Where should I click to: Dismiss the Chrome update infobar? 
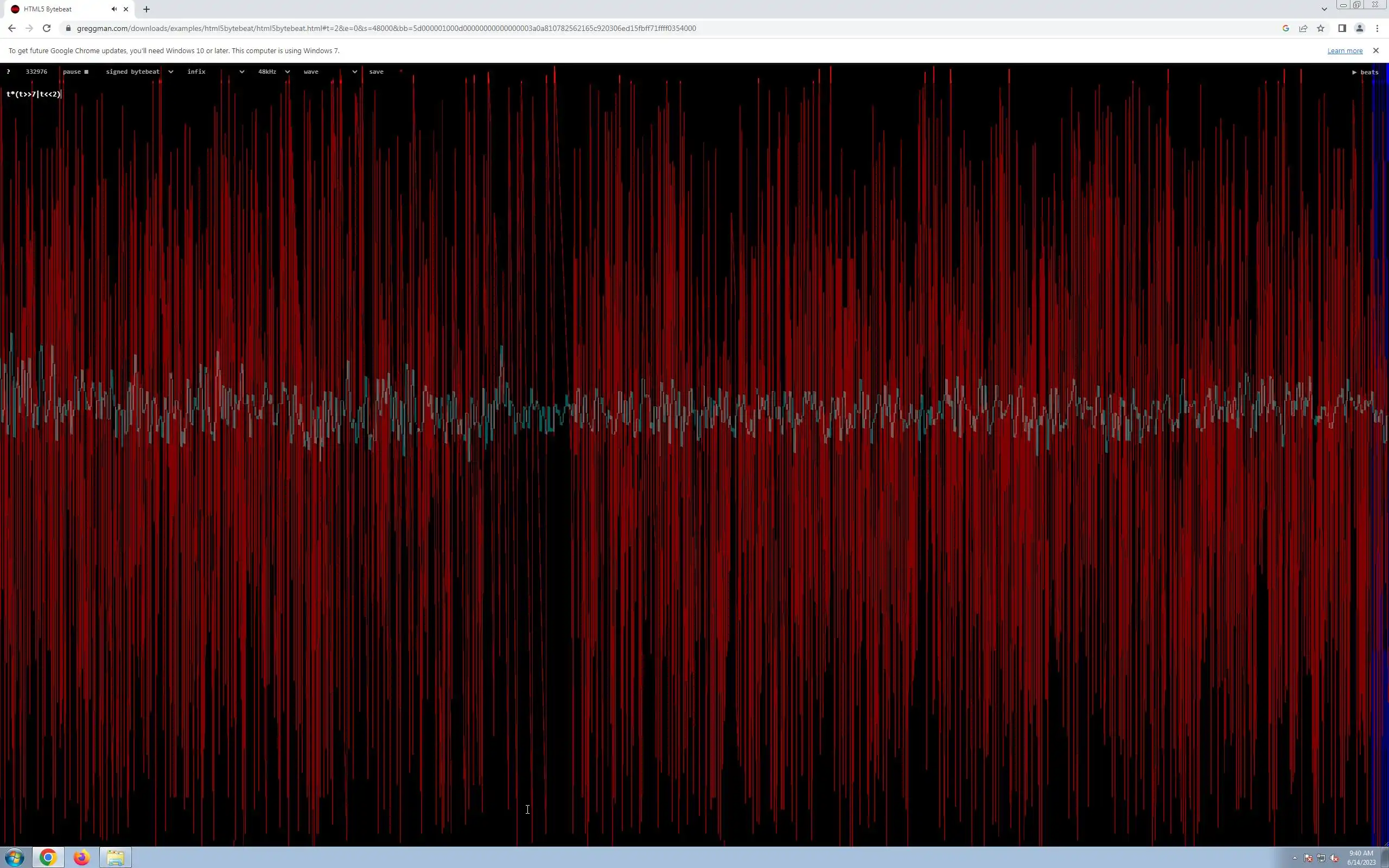pos(1375,50)
